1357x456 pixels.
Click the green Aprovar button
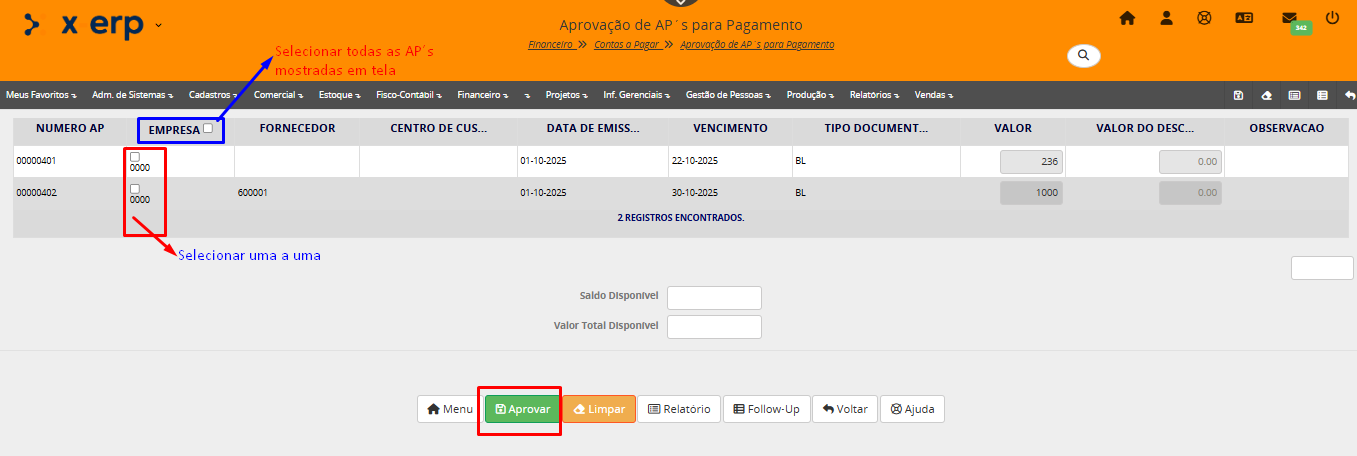[x=522, y=409]
